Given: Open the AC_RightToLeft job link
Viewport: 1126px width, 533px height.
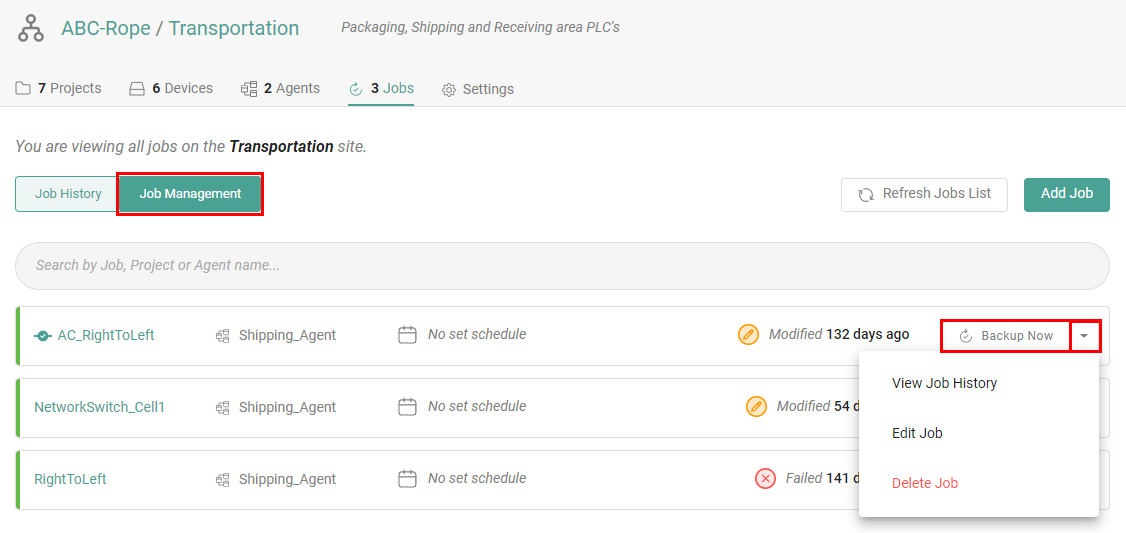Looking at the screenshot, I should 105,336.
